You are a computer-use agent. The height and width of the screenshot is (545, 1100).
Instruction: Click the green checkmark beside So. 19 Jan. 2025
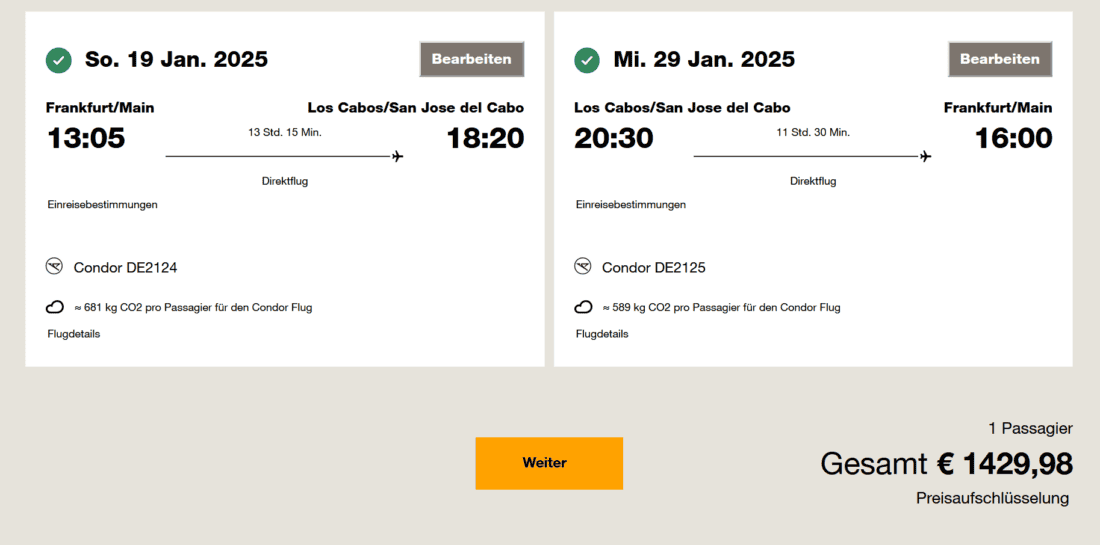pos(58,60)
